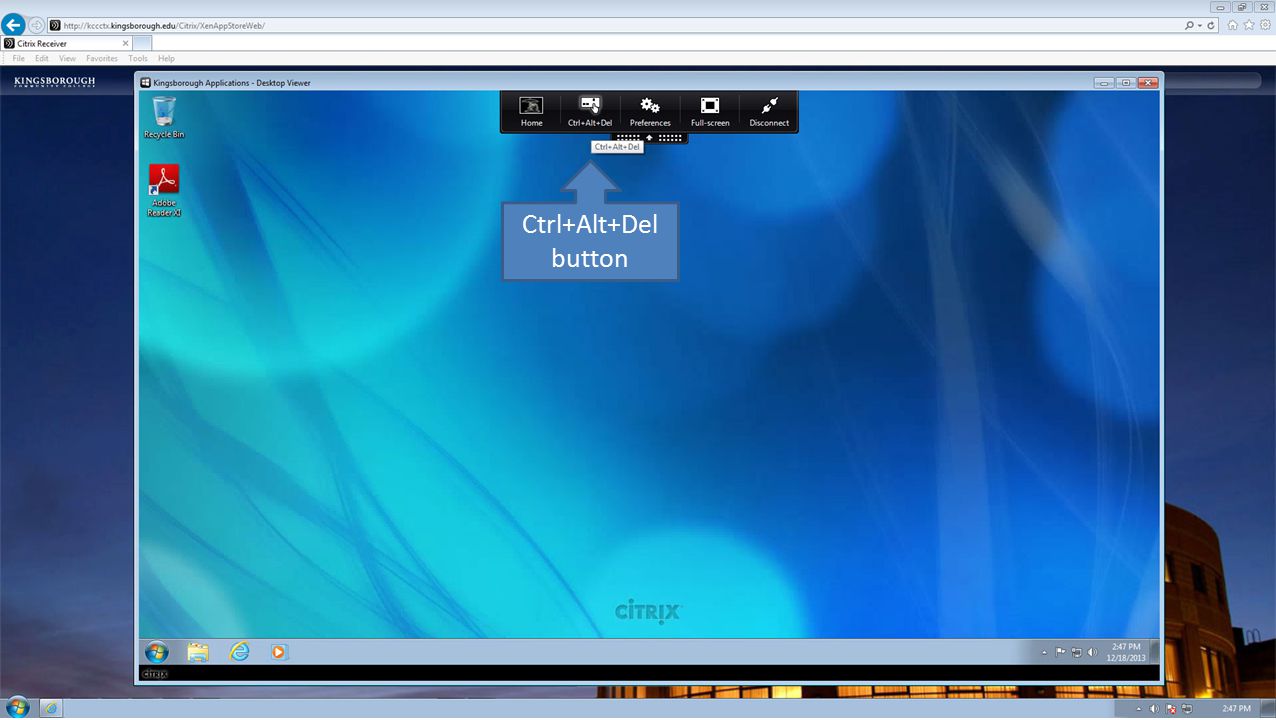
Task: Click volume icon in remote tray
Action: 1092,652
